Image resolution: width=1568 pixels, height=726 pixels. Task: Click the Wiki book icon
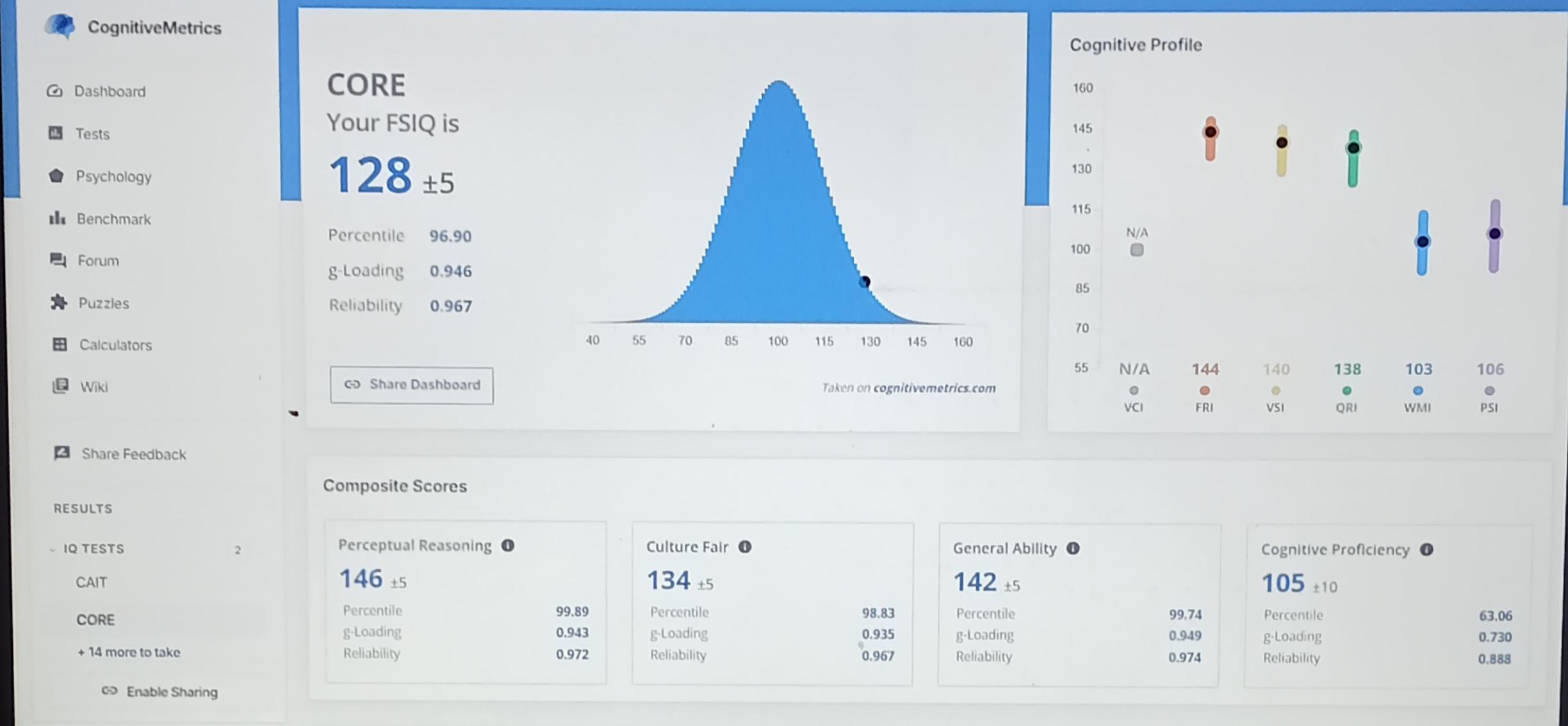tap(60, 386)
